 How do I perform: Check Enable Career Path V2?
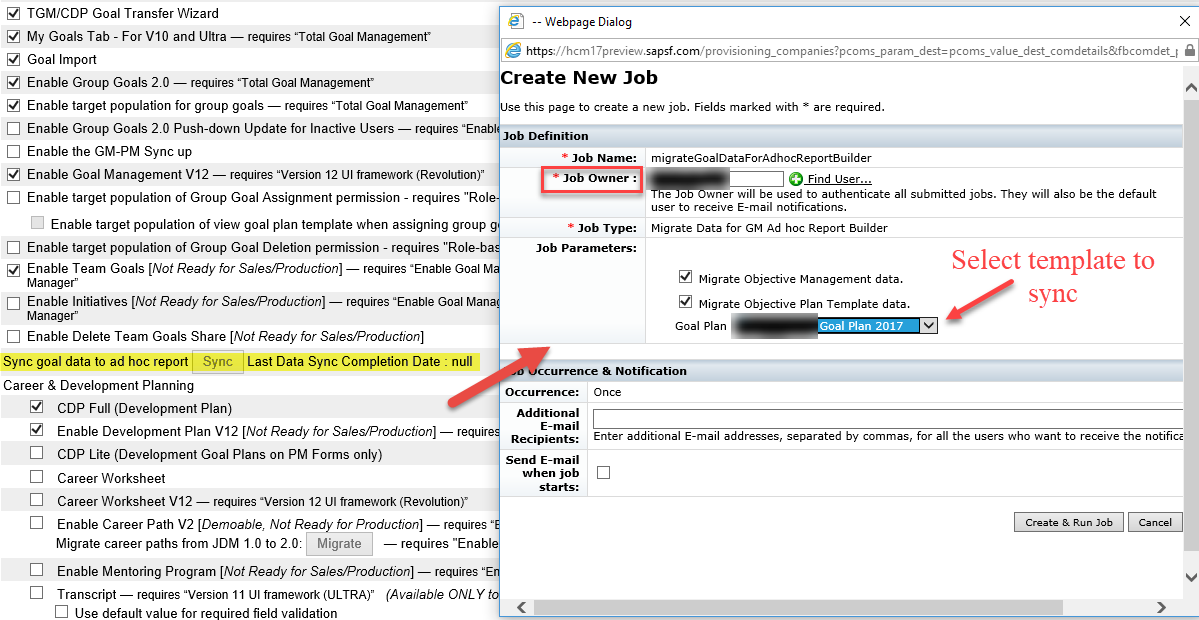click(37, 523)
